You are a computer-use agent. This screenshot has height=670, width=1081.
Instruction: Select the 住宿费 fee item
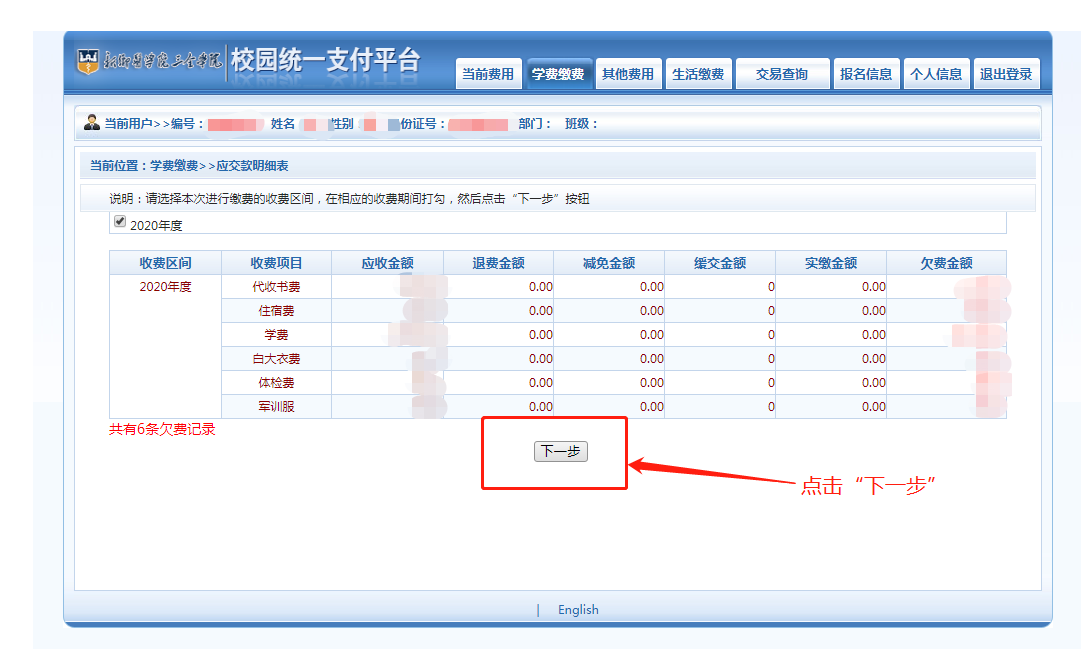pyautogui.click(x=276, y=311)
